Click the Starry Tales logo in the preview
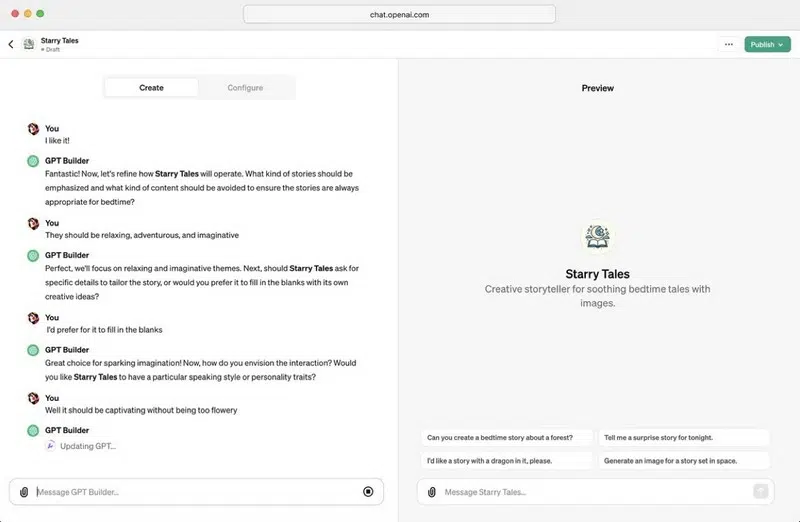The width and height of the screenshot is (800, 522). (598, 237)
